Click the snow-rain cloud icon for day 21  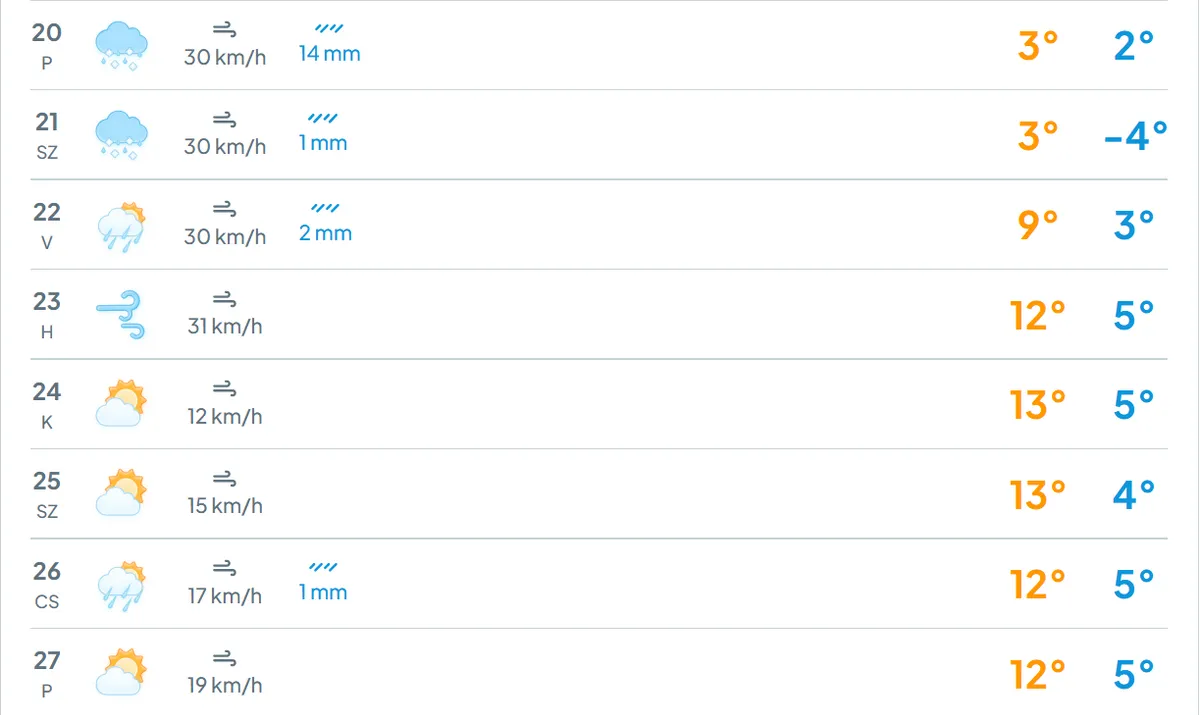click(x=121, y=135)
